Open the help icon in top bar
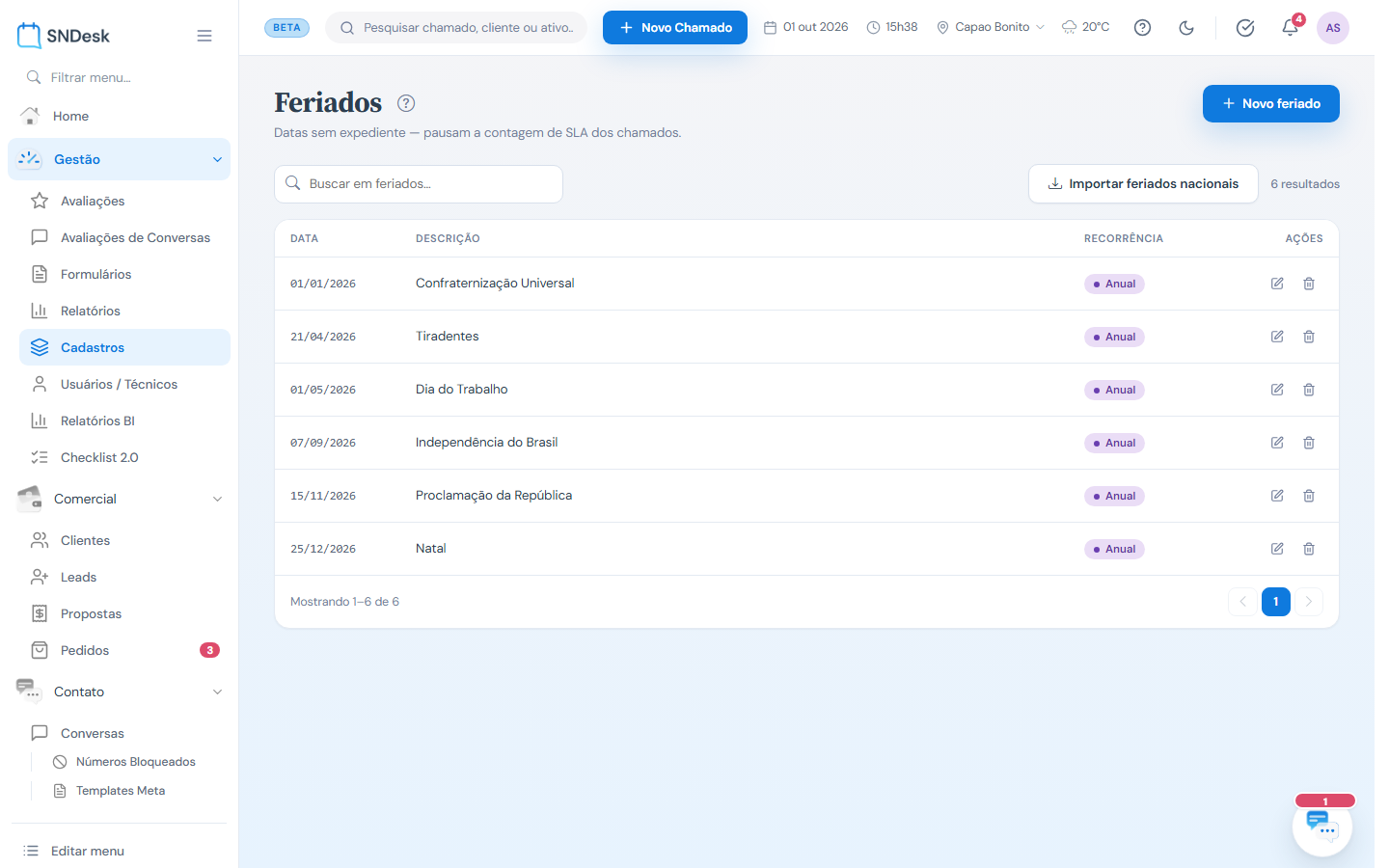Screen dimensions: 1389x868 click(1142, 28)
